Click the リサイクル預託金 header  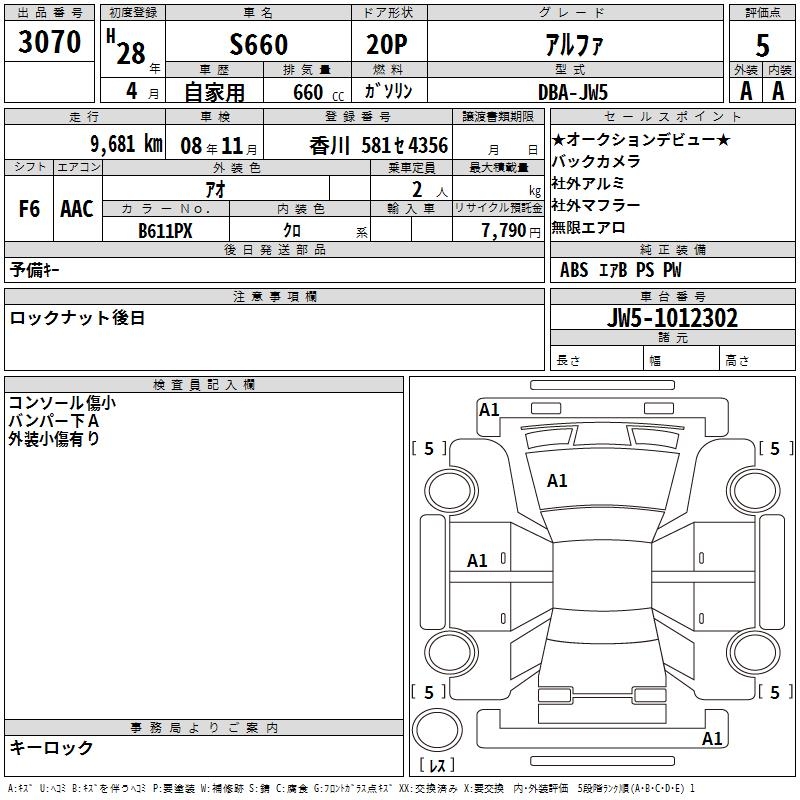(498, 208)
